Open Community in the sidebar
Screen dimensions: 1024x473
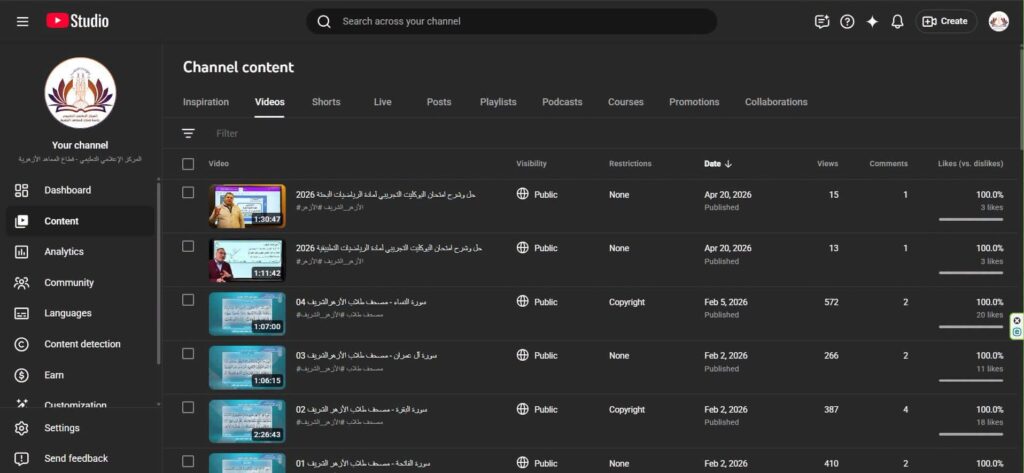pos(80,283)
